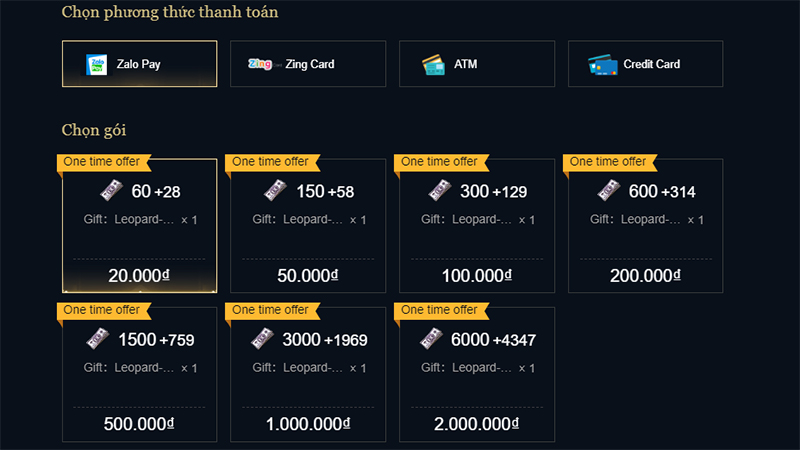Pick the 2.000.000đ package price
Image resolution: width=800 pixels, height=450 pixels.
point(477,424)
